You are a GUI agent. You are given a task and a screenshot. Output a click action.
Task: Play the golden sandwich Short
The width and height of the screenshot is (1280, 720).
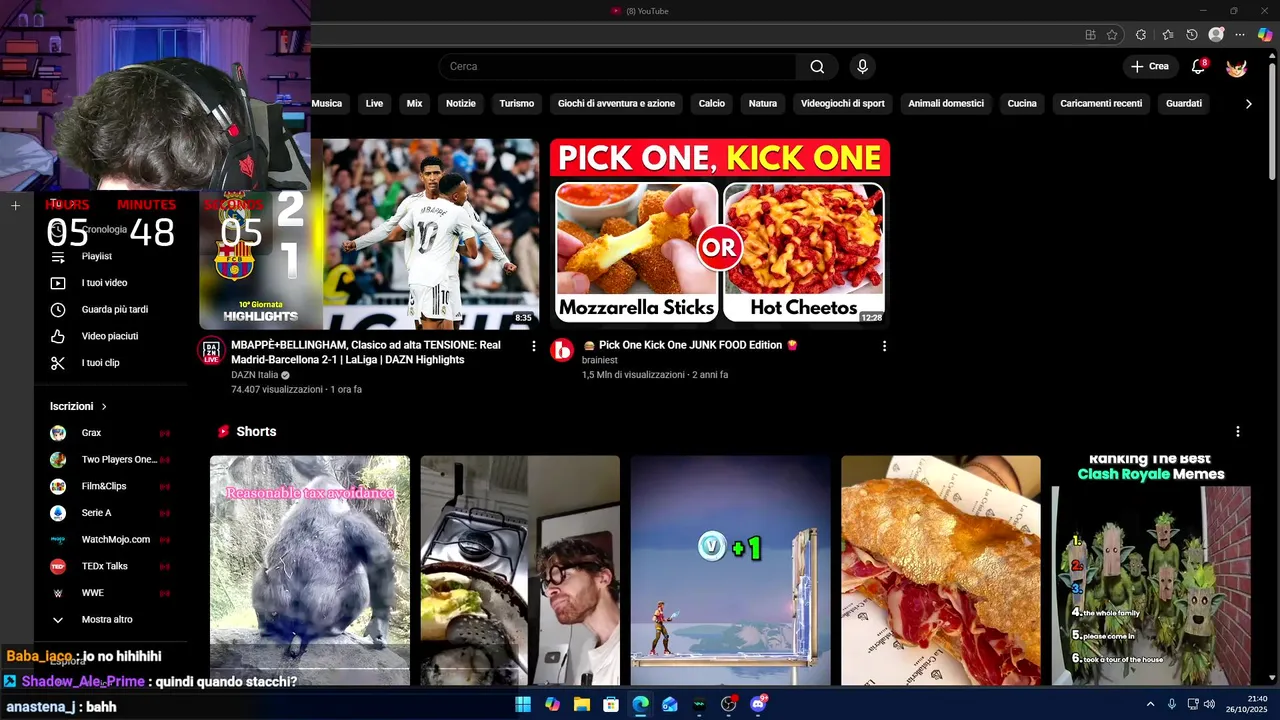[x=941, y=570]
